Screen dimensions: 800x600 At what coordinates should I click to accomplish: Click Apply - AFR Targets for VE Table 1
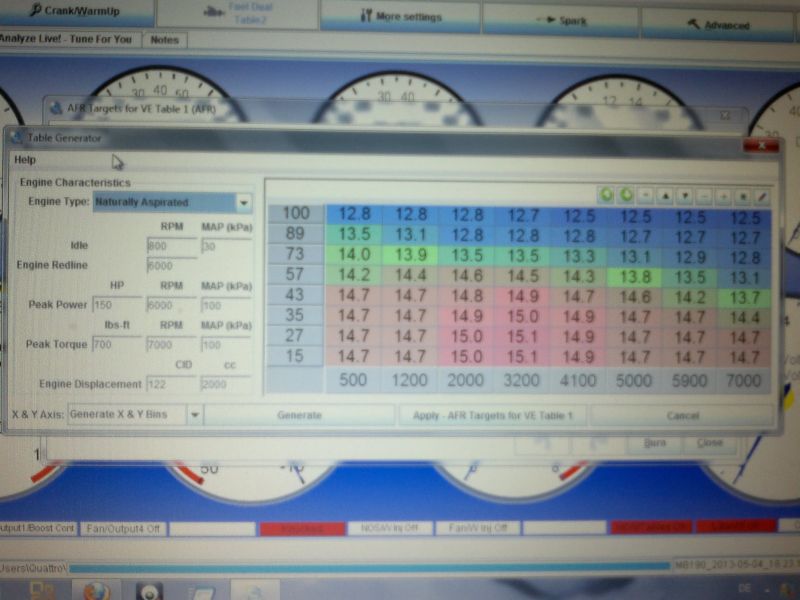(x=492, y=415)
